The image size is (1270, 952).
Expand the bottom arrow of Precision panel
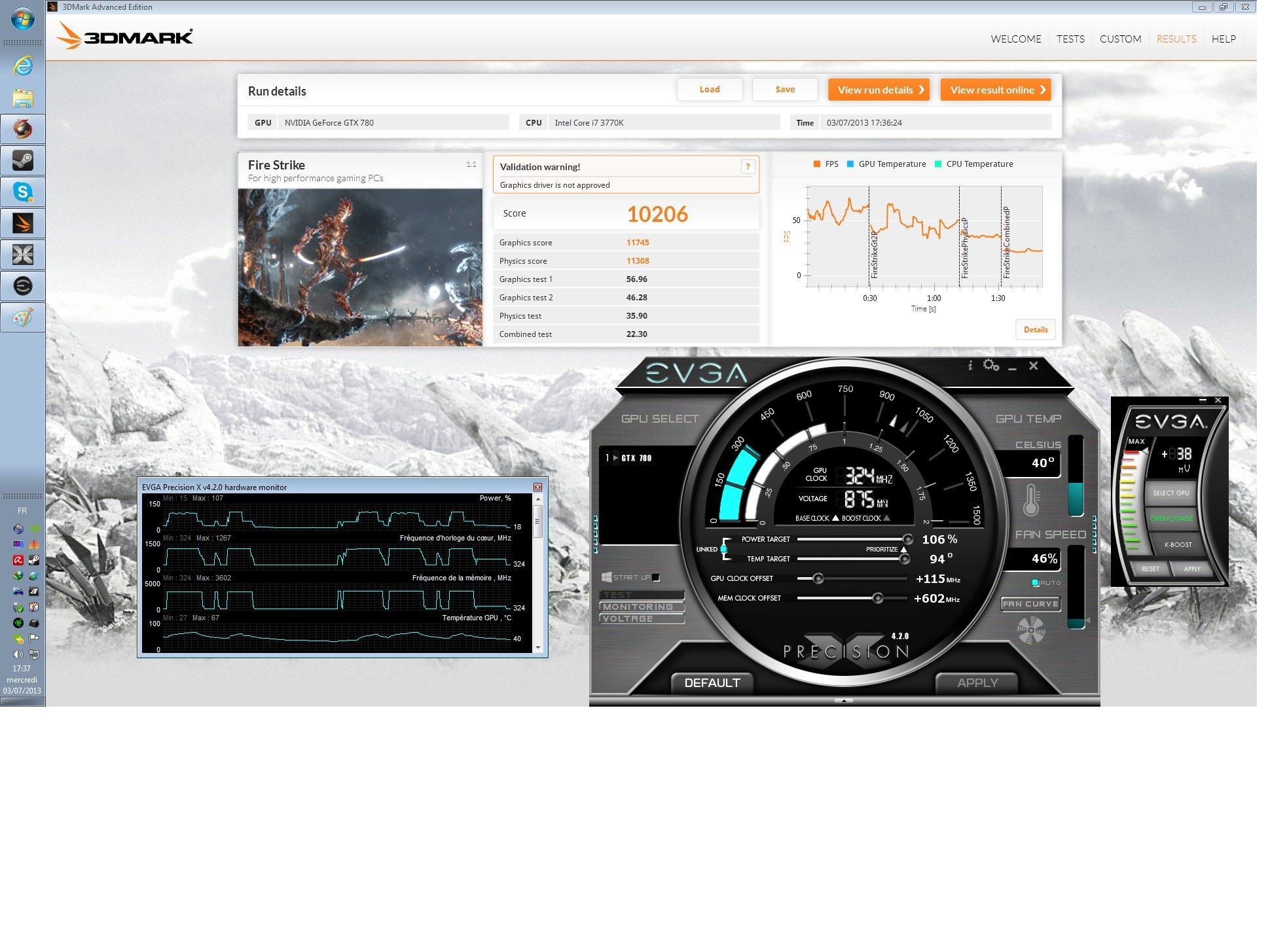tap(844, 701)
